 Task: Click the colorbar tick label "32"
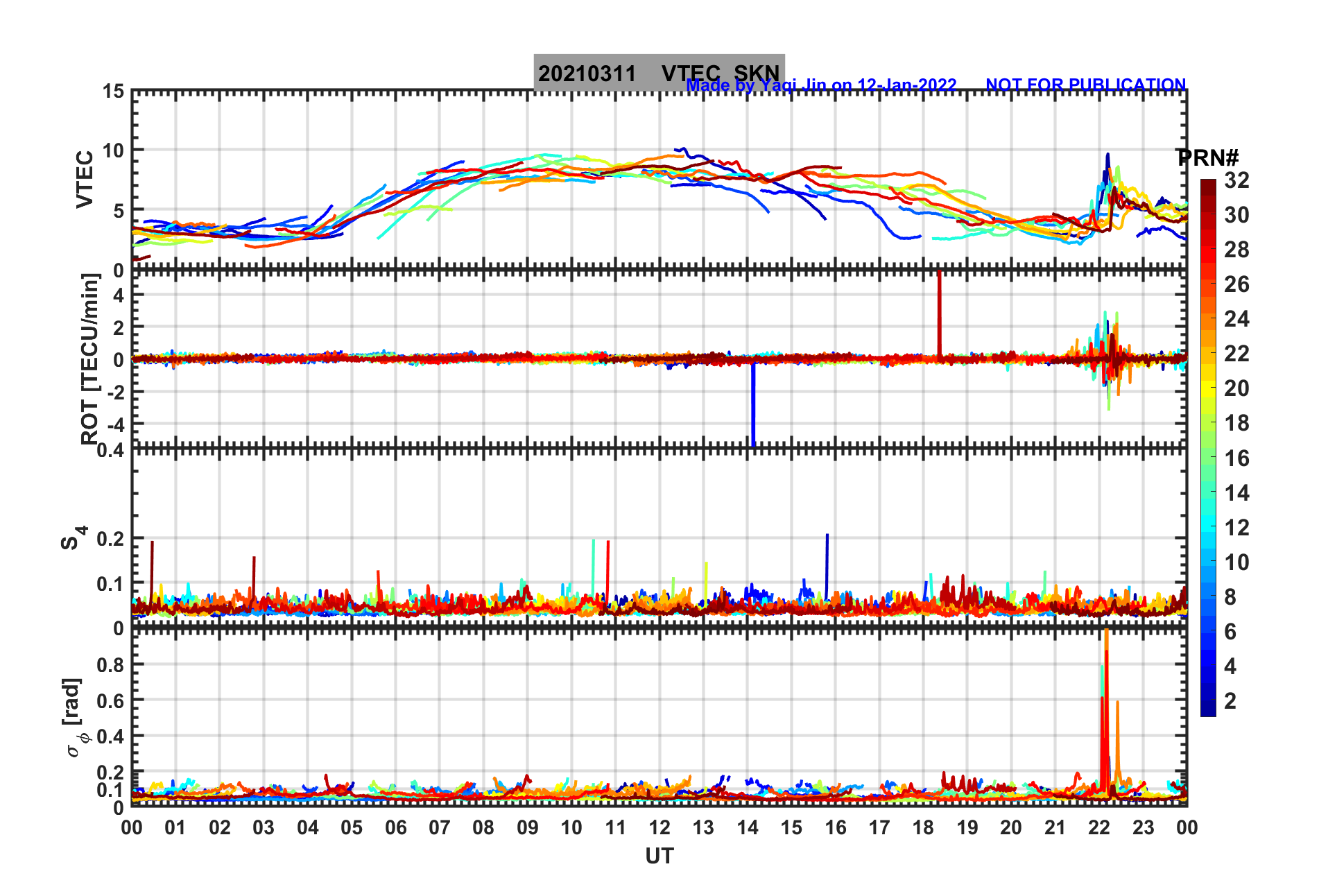pyautogui.click(x=1236, y=180)
